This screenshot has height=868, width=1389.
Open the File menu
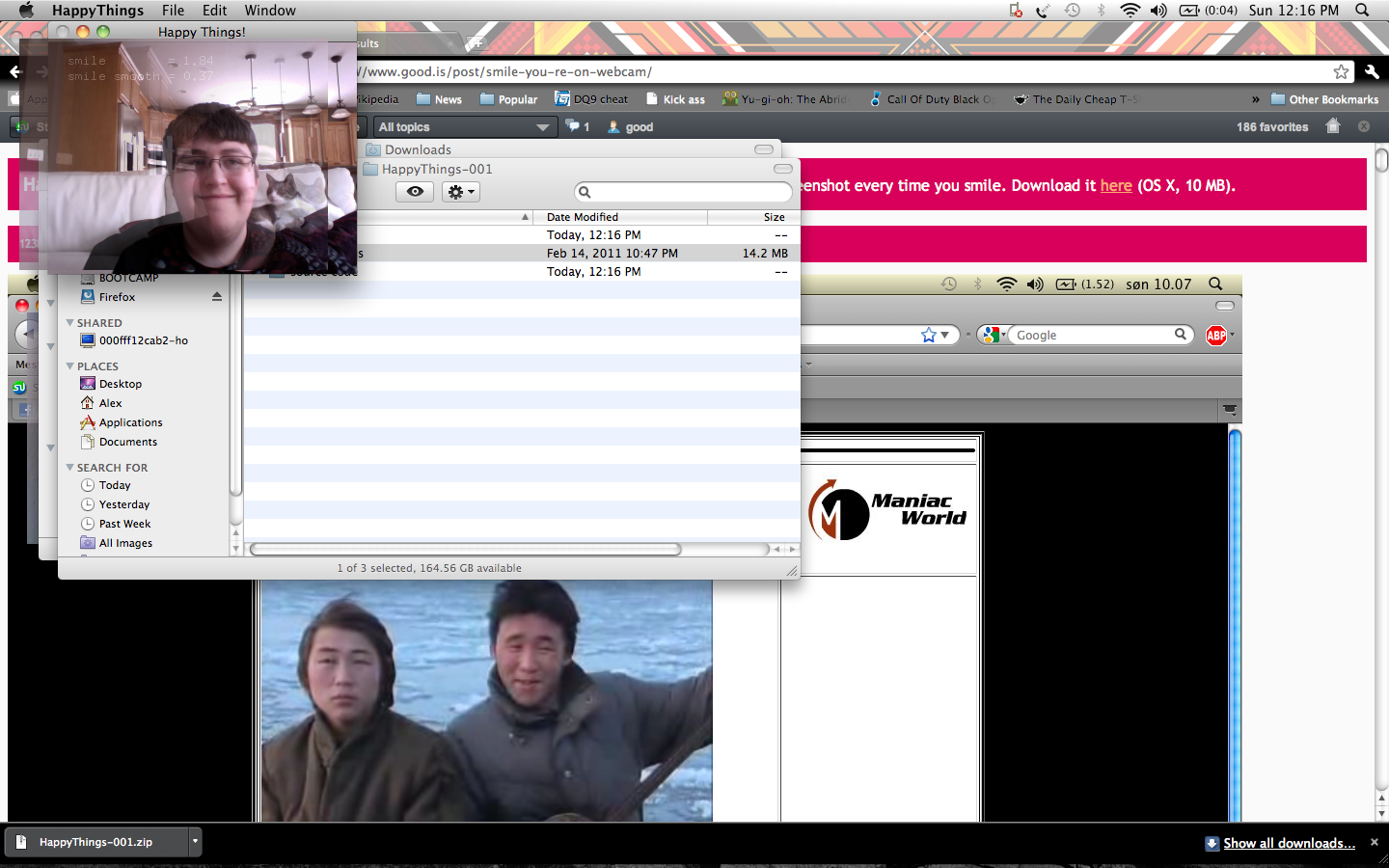[x=173, y=11]
